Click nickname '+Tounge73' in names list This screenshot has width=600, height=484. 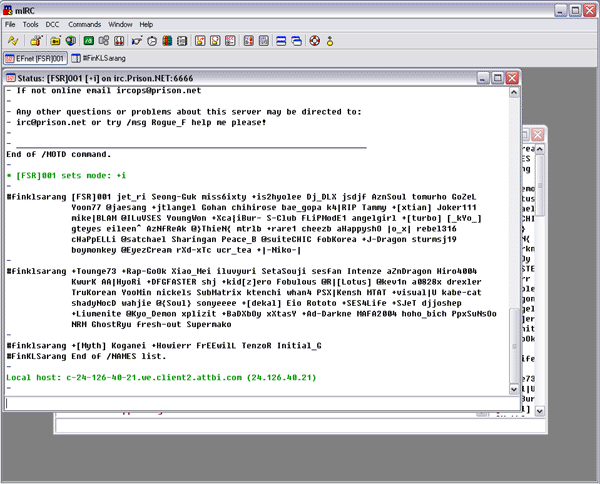click(x=94, y=271)
